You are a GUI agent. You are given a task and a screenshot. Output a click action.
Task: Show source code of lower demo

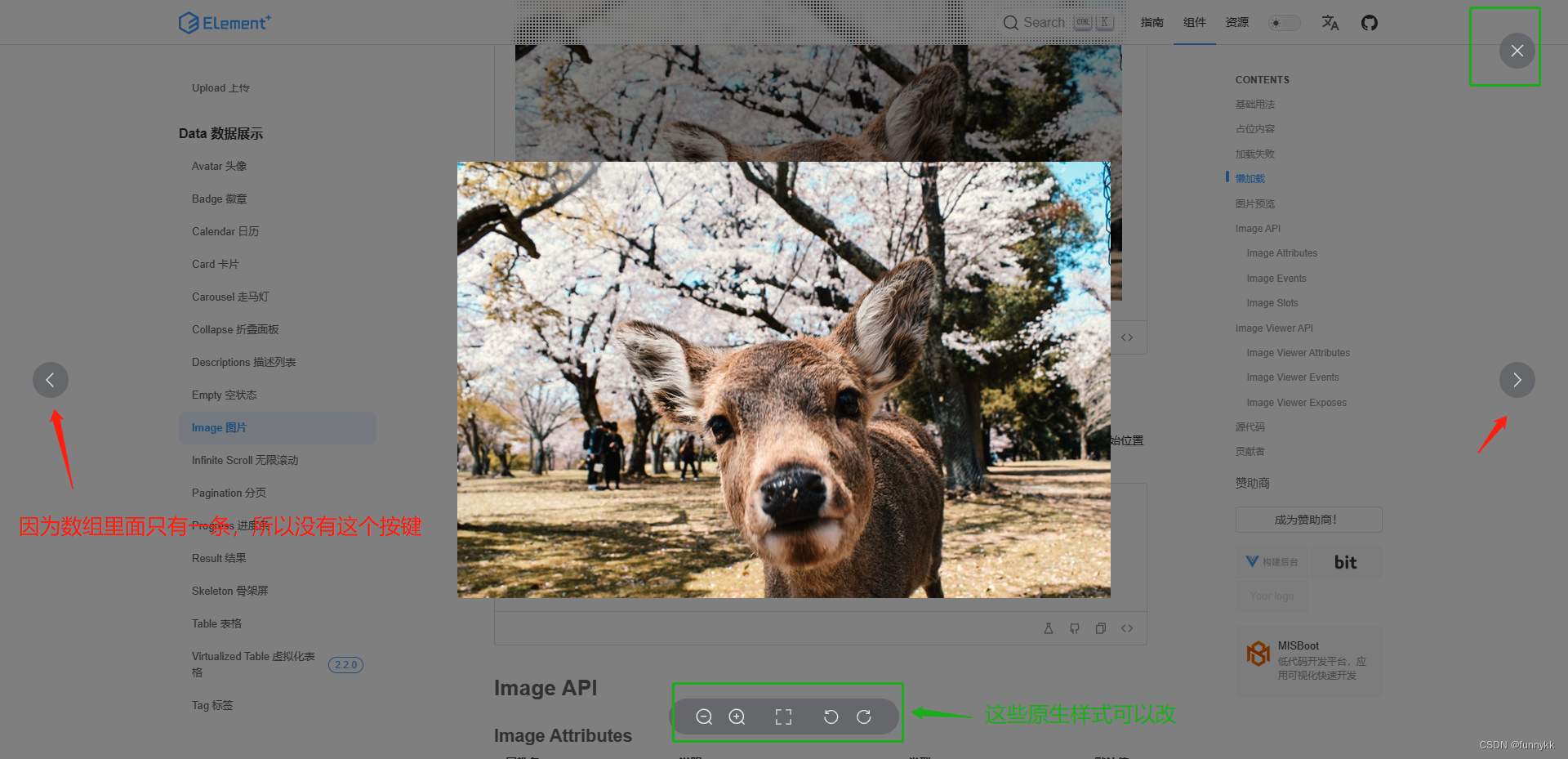[1127, 628]
